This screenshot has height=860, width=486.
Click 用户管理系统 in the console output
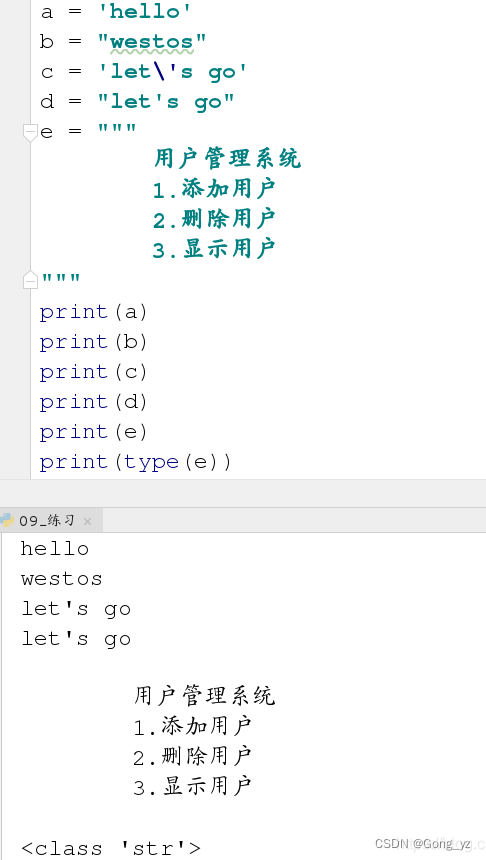coord(204,697)
